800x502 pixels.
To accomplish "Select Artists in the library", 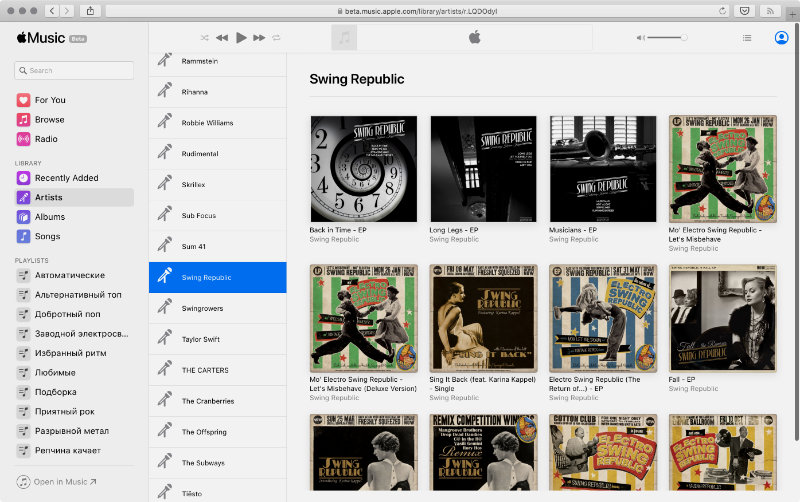I will [74, 197].
